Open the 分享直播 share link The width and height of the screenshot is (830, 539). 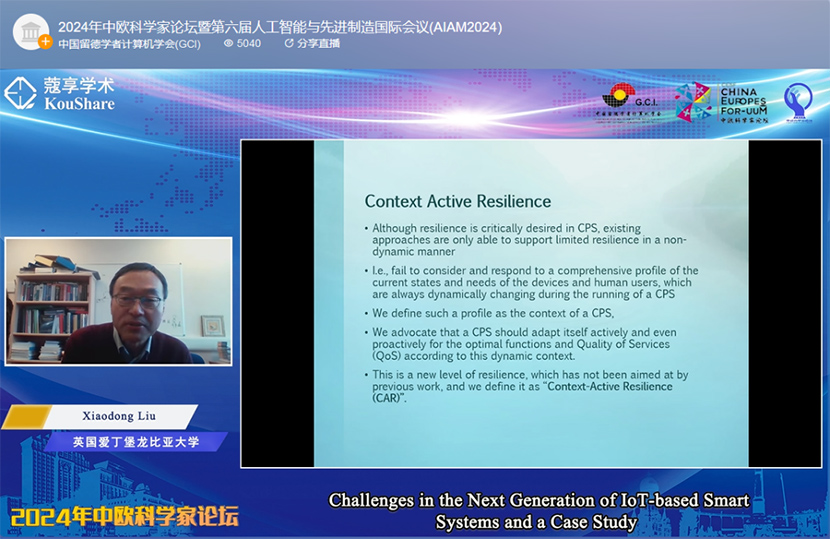click(x=318, y=43)
